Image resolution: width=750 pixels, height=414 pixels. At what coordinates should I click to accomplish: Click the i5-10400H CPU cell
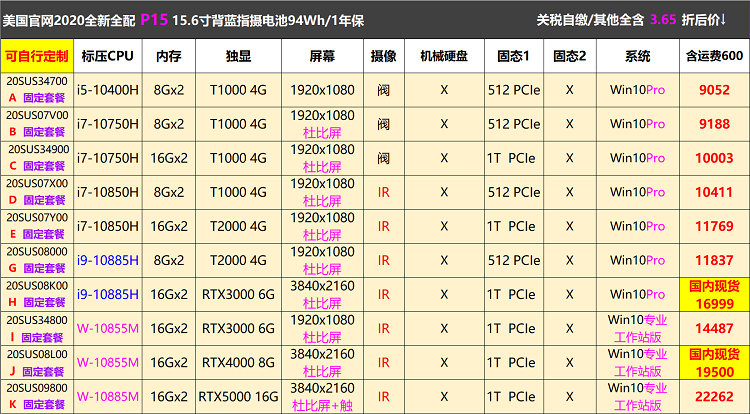(108, 90)
